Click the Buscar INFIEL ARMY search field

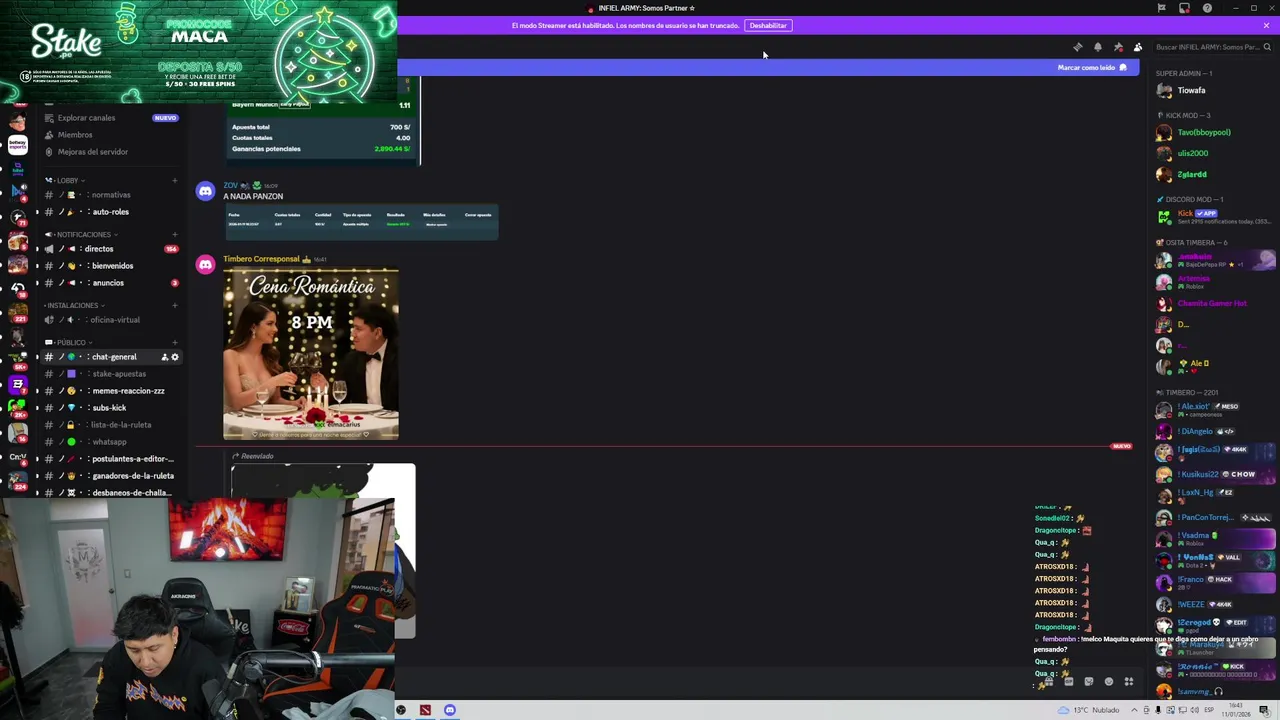(x=1213, y=47)
